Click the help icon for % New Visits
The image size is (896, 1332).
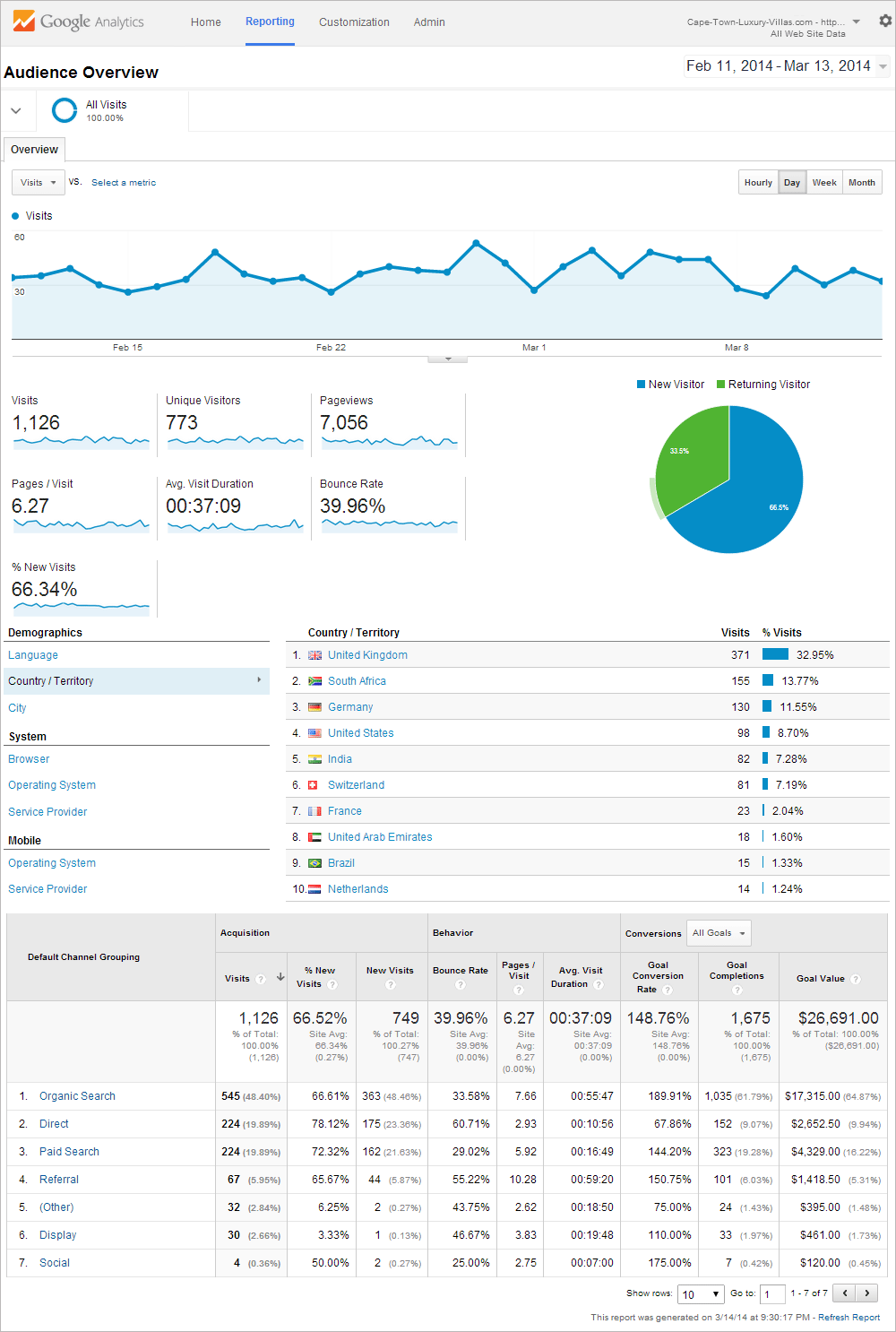(332, 984)
